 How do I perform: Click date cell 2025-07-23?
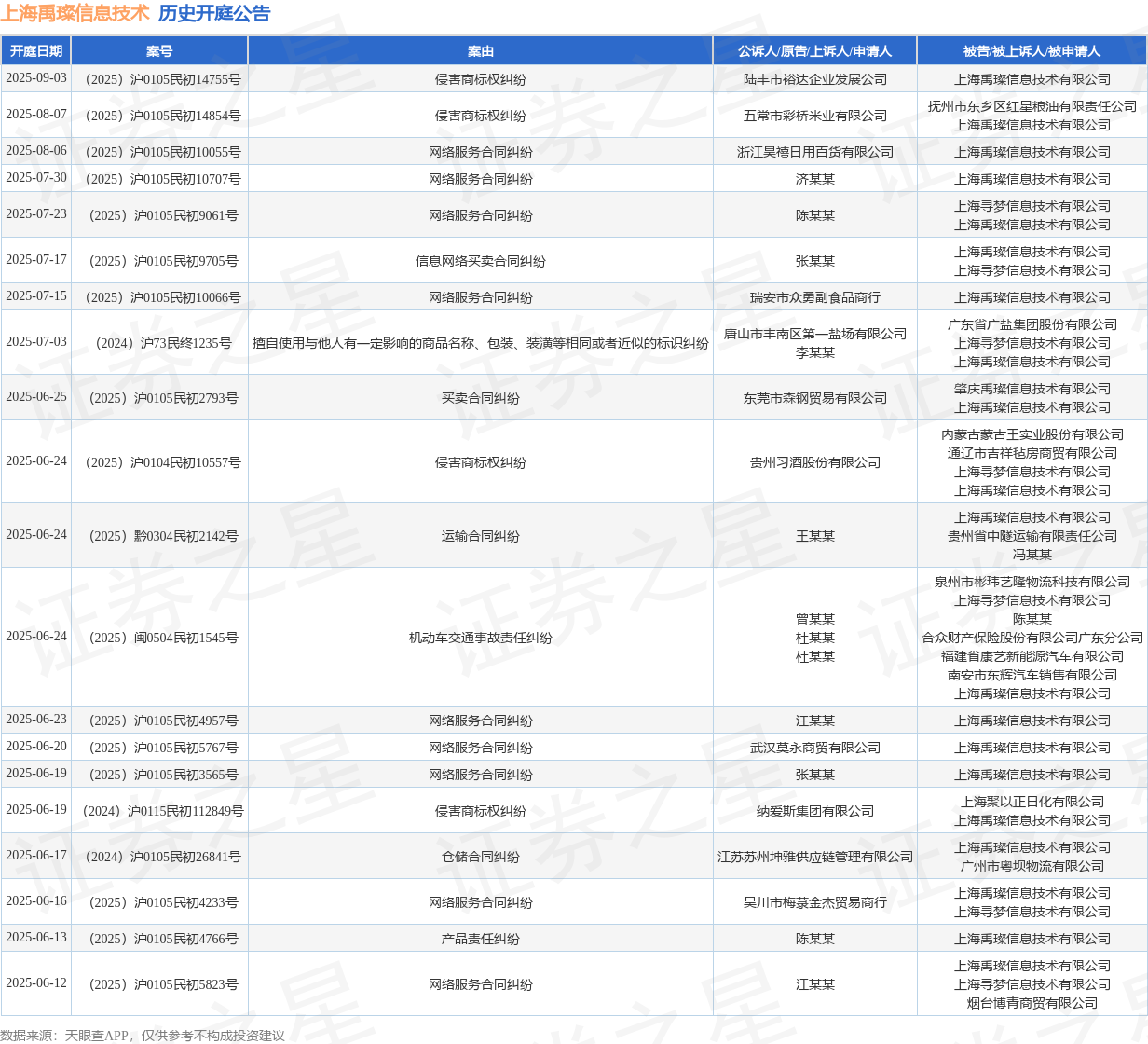point(36,214)
